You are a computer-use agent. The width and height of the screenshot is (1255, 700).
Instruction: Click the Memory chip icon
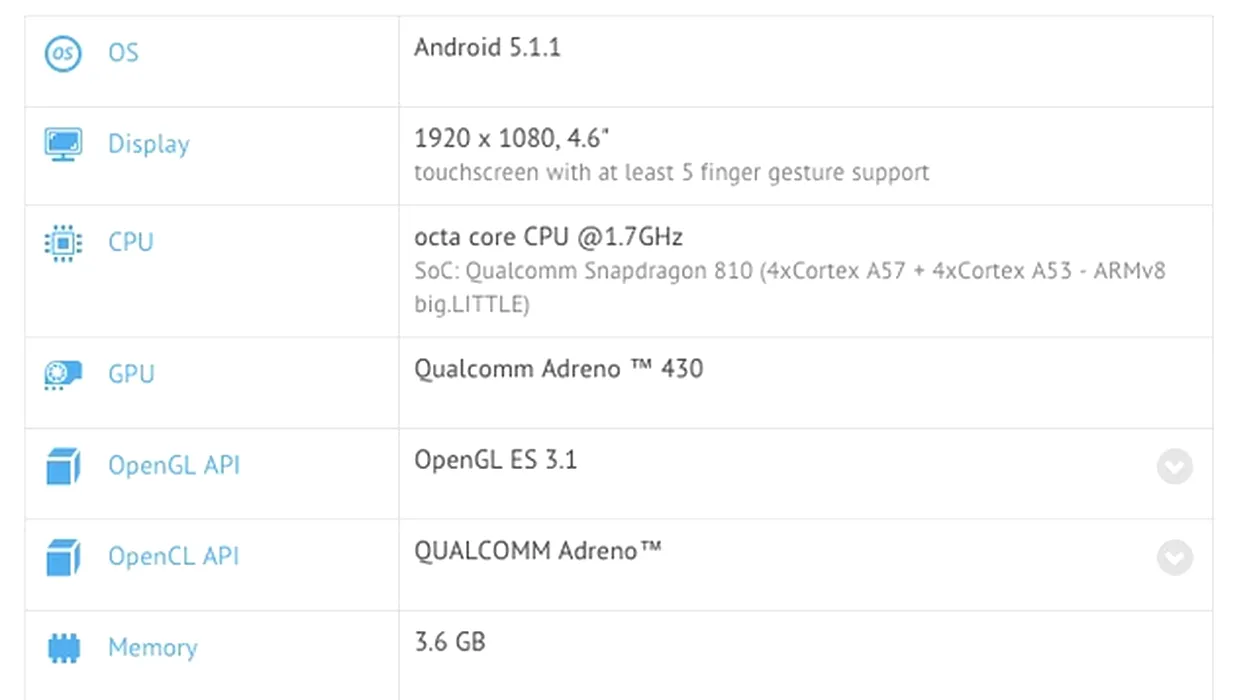click(x=63, y=648)
